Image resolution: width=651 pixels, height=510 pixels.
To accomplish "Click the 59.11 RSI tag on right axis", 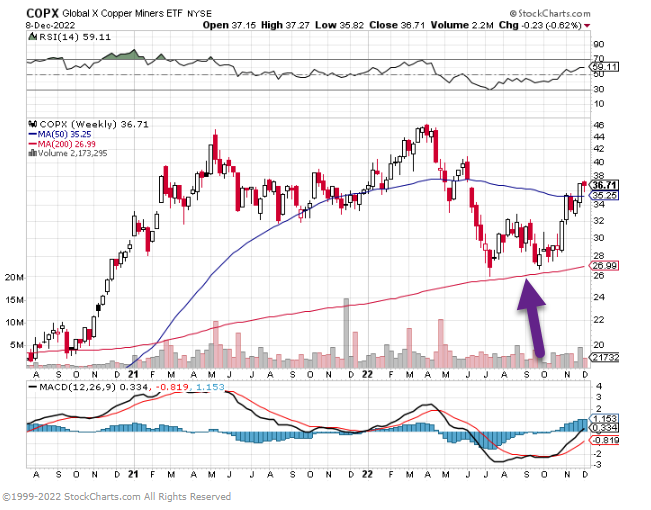I will 604,67.
